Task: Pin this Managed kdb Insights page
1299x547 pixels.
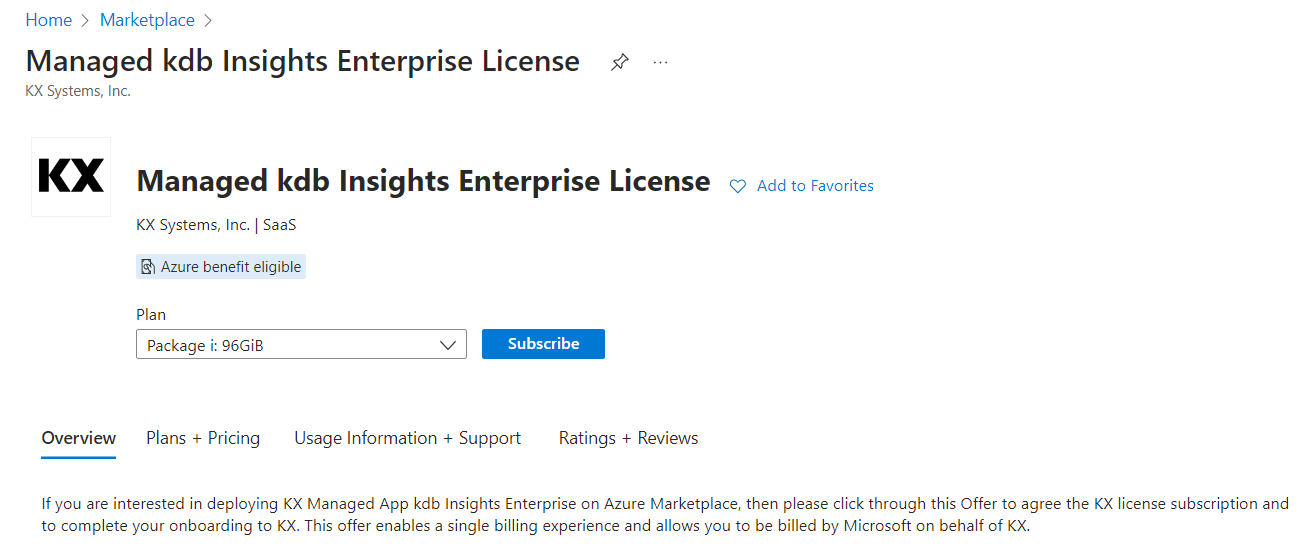Action: pos(620,62)
